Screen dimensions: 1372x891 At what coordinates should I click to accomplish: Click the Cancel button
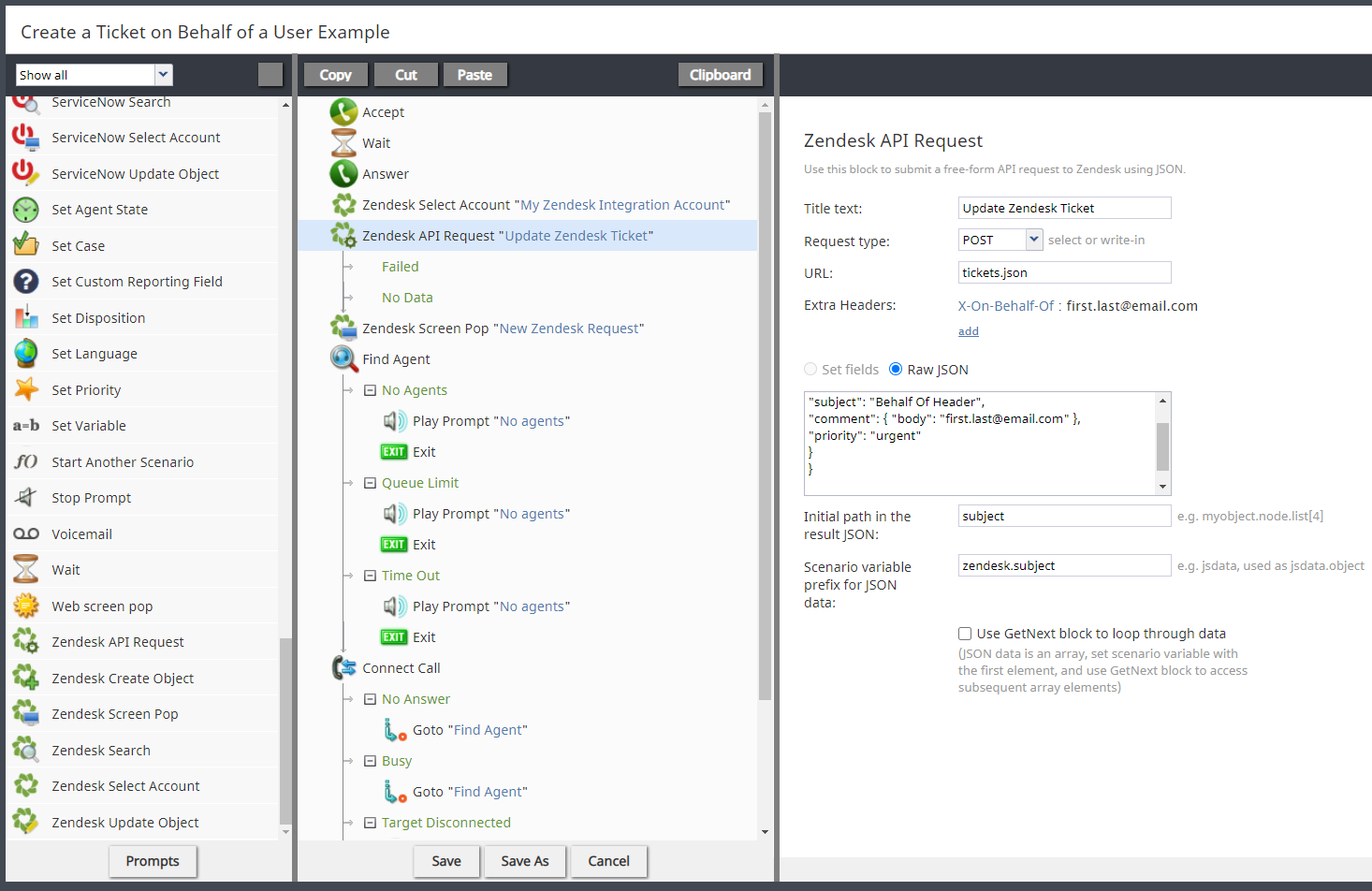coord(608,861)
